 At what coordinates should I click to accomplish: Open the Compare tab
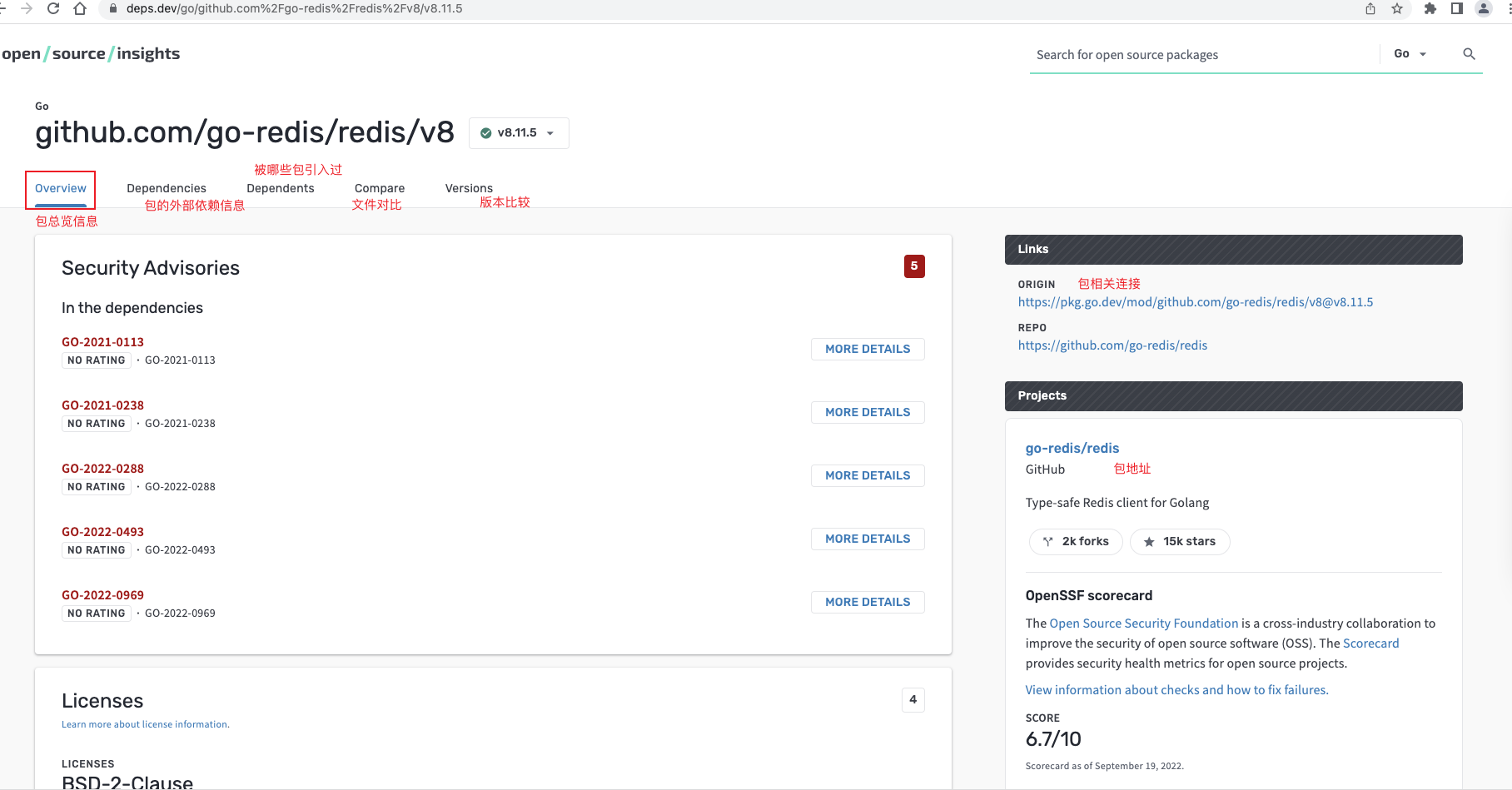click(380, 189)
